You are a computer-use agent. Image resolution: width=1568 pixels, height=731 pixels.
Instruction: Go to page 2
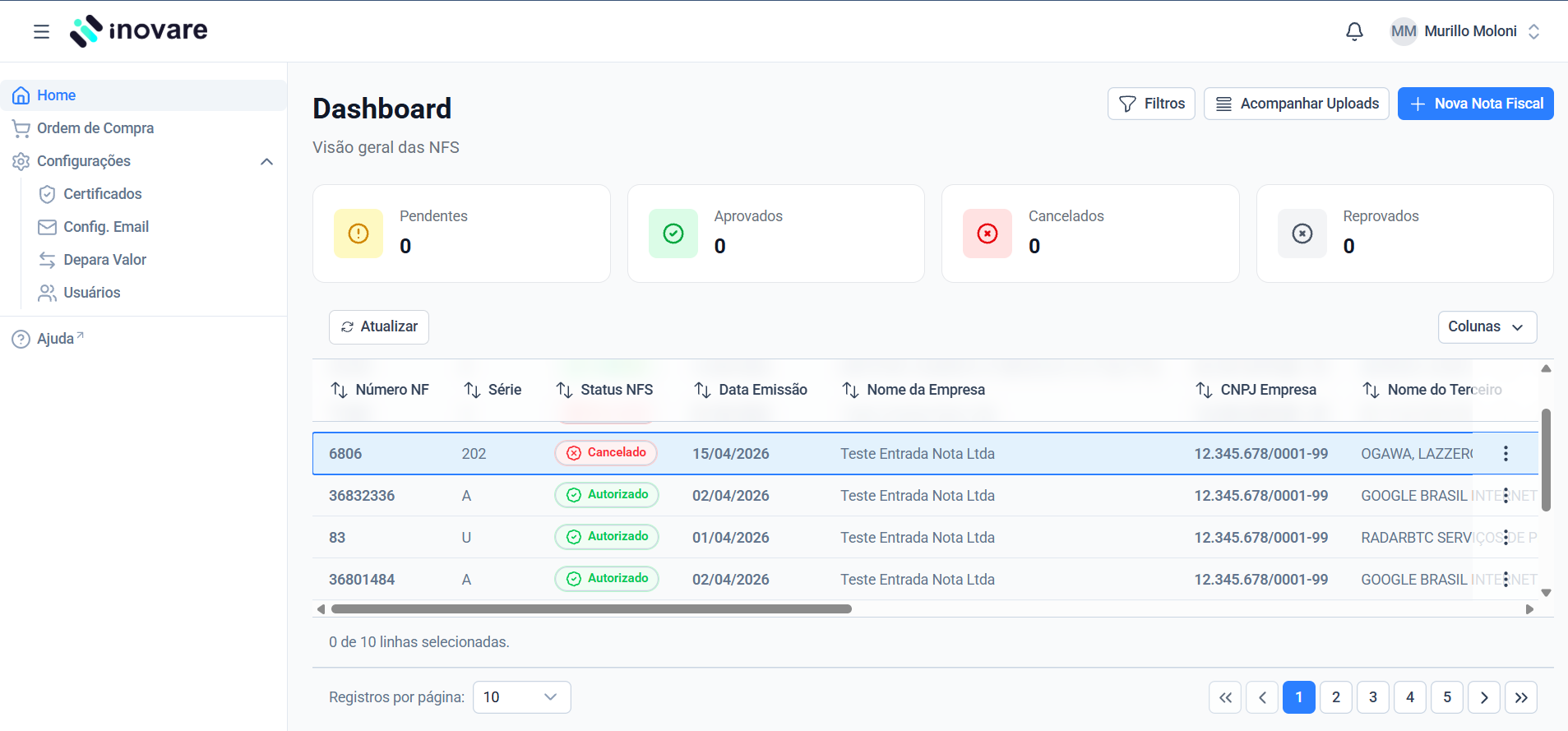(1336, 697)
